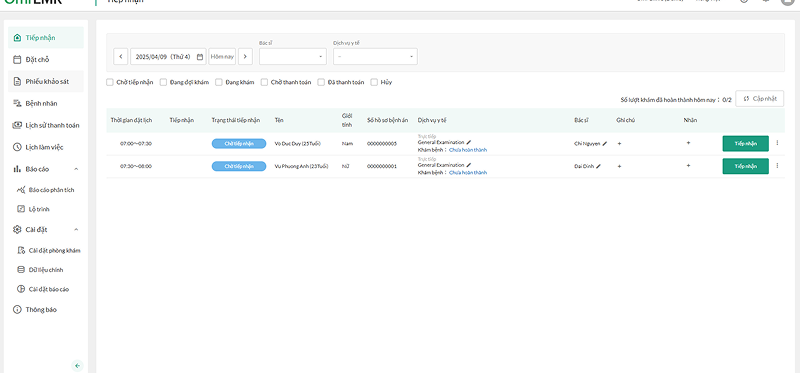
Task: Edit doctor Dai Dinh pencil icon
Action: 598,166
